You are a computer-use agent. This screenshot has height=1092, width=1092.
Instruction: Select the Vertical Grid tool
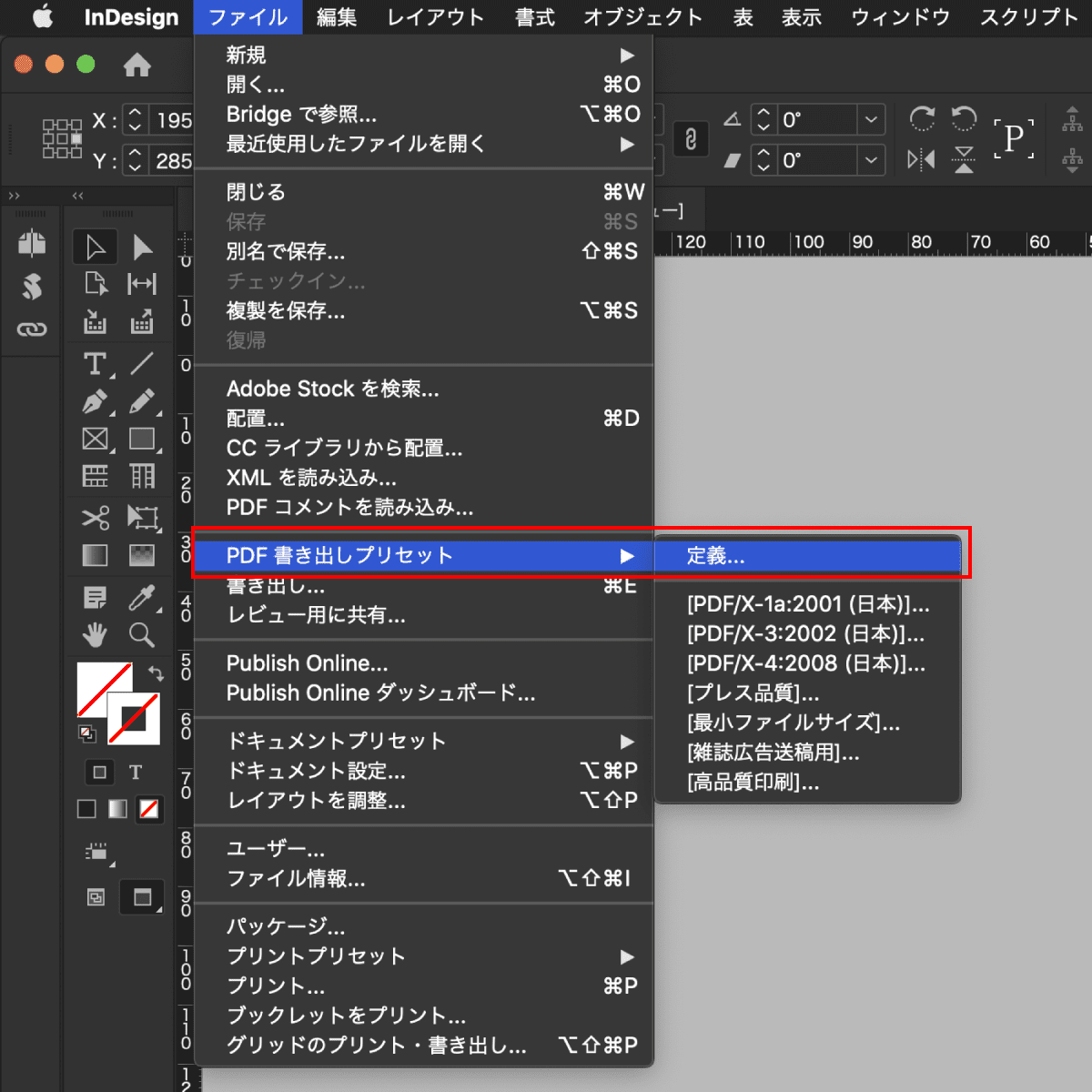click(x=142, y=476)
